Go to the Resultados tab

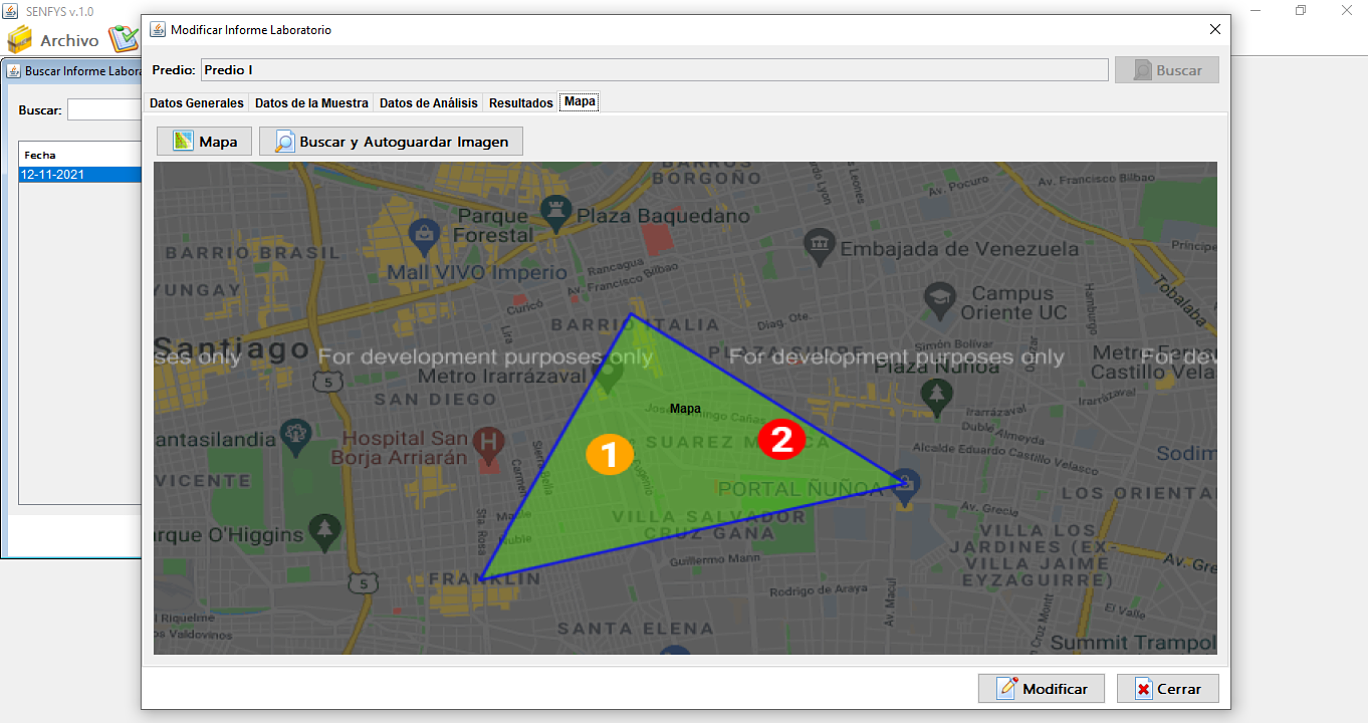coord(521,103)
